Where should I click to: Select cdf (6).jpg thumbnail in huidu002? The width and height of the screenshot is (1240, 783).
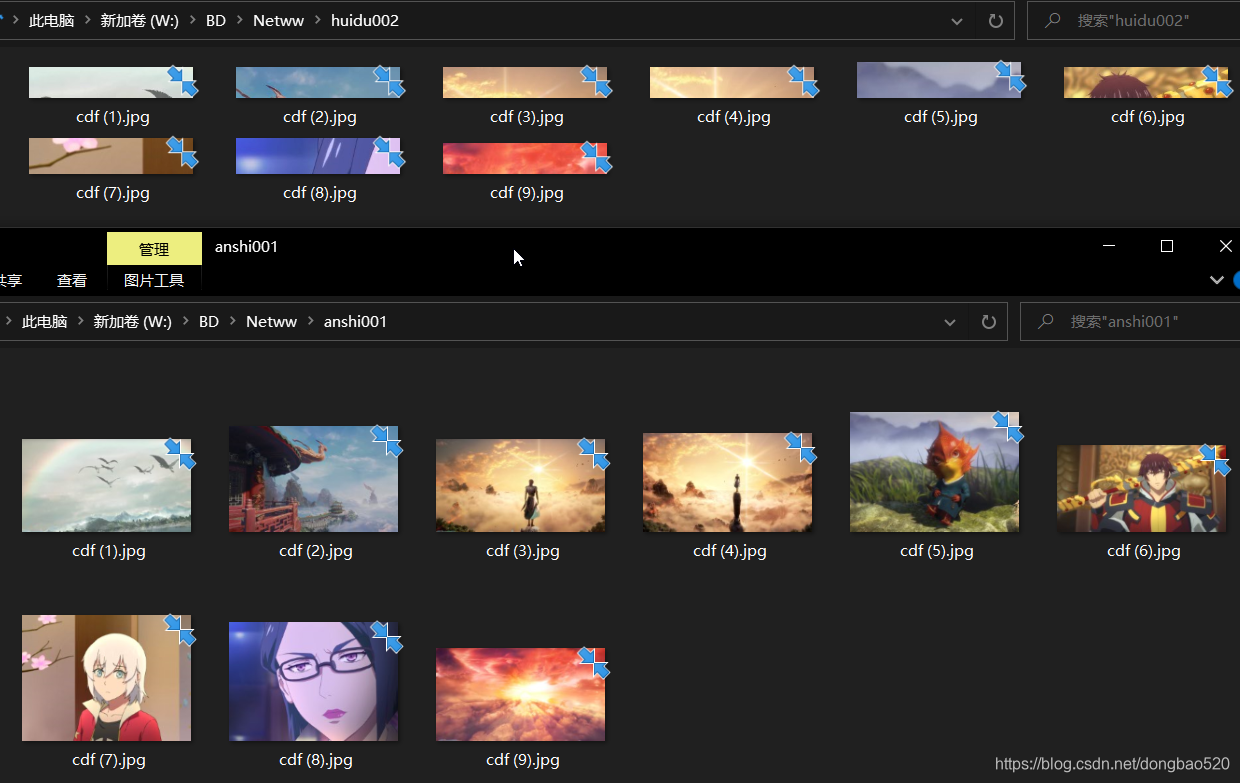(1146, 82)
